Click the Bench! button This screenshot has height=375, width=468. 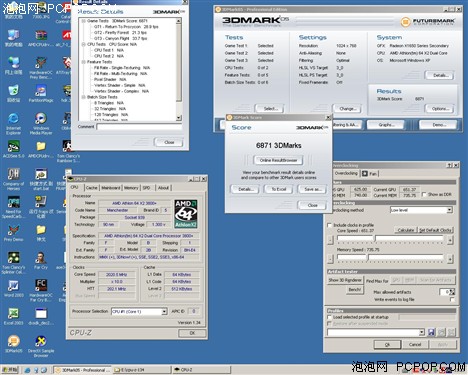(x=355, y=290)
